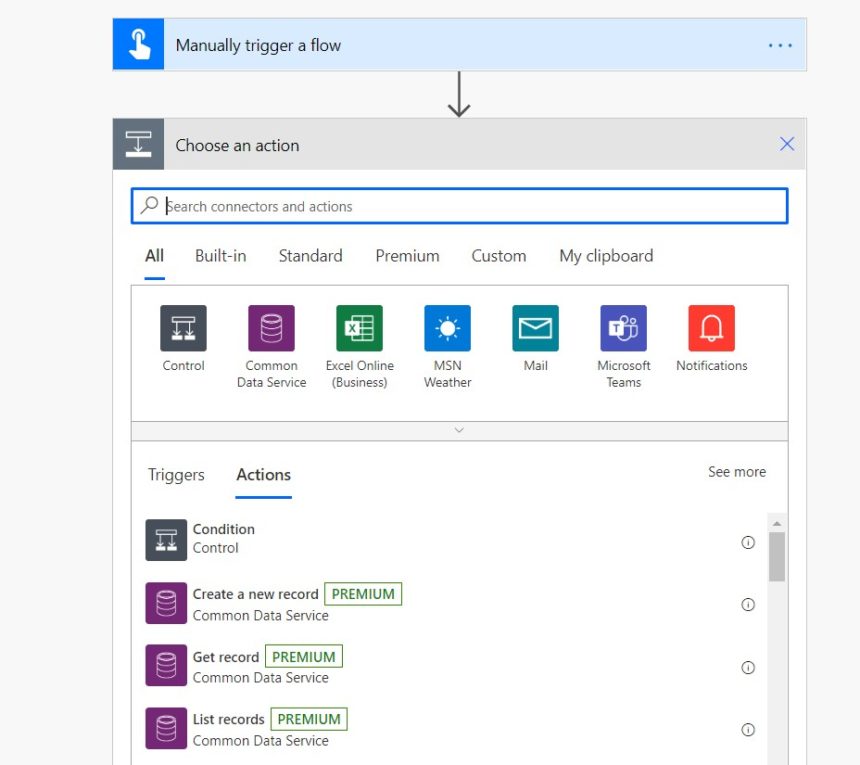The height and width of the screenshot is (765, 860).
Task: Switch to the Standard tab
Action: [x=310, y=256]
